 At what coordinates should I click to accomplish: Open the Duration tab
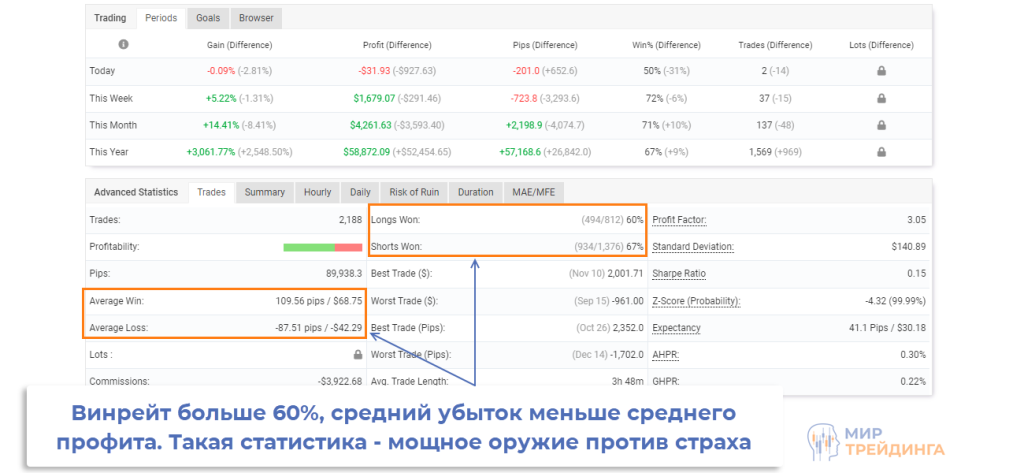tap(475, 192)
